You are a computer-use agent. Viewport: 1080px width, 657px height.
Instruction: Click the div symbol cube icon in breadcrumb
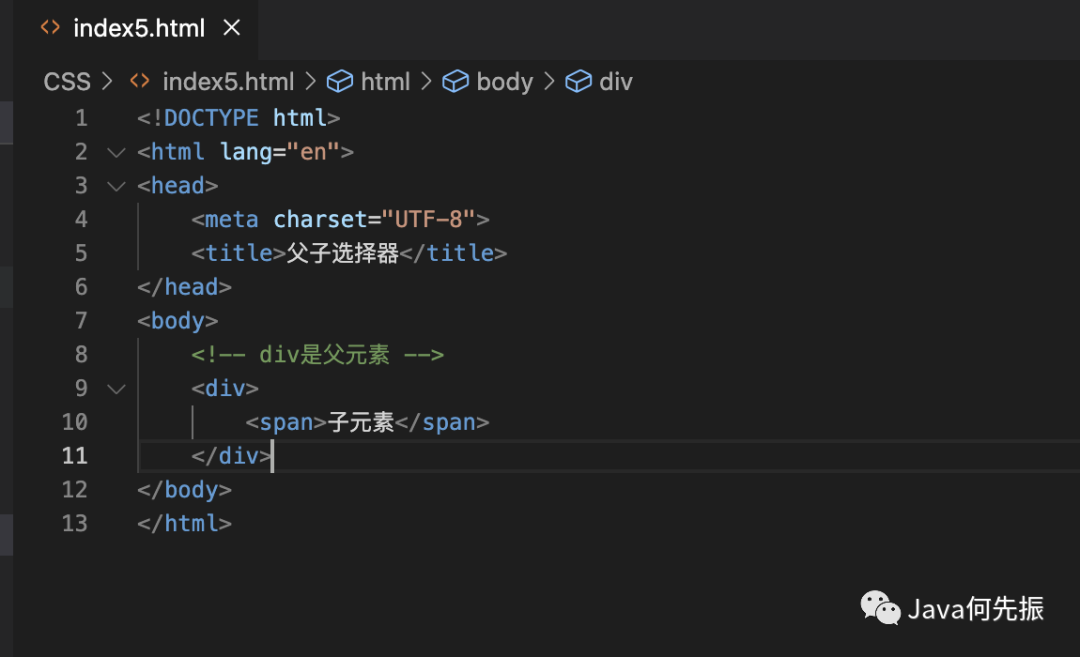coord(578,81)
